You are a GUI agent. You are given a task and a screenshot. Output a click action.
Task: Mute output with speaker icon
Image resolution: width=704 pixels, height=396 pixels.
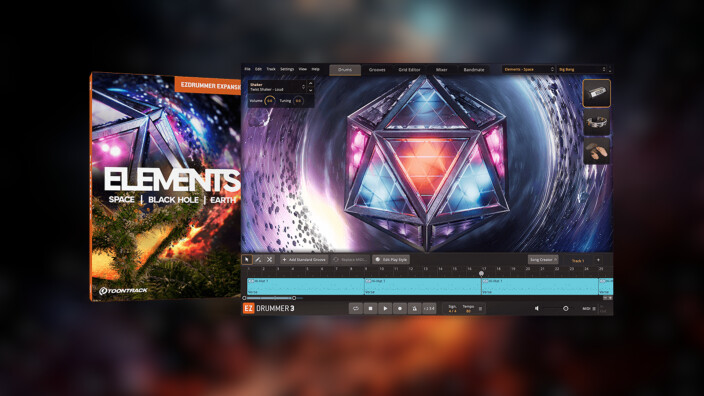point(537,308)
